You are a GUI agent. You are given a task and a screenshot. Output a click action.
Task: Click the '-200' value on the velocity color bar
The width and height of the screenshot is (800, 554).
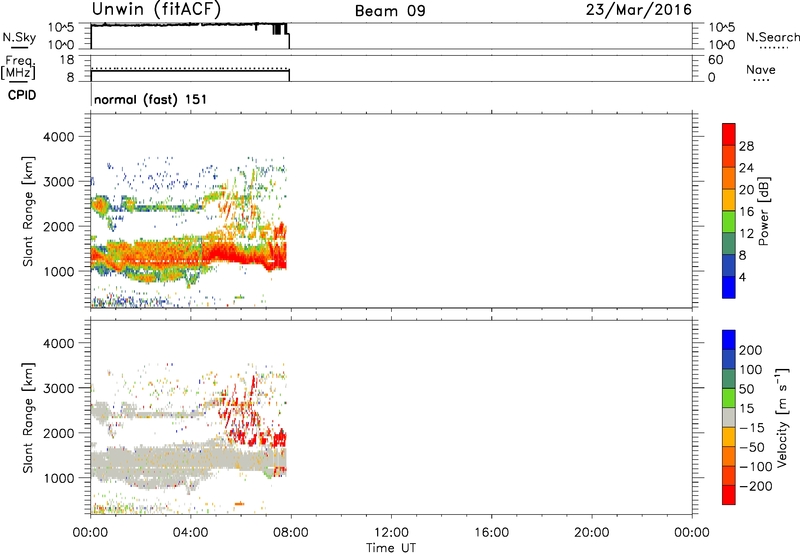click(x=756, y=486)
